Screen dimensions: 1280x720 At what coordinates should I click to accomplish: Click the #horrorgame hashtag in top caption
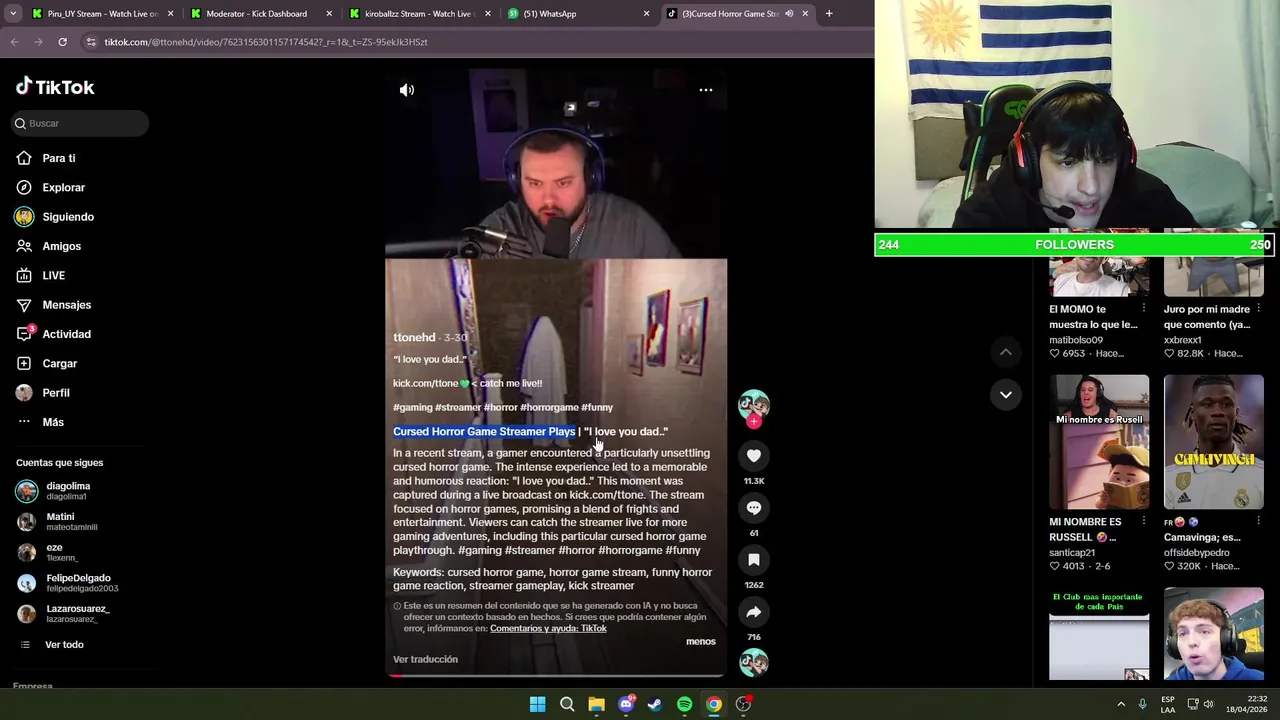click(x=549, y=407)
